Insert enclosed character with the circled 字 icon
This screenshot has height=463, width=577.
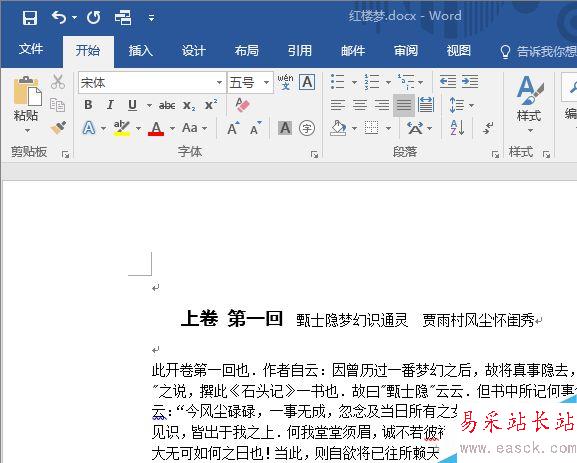click(x=307, y=128)
